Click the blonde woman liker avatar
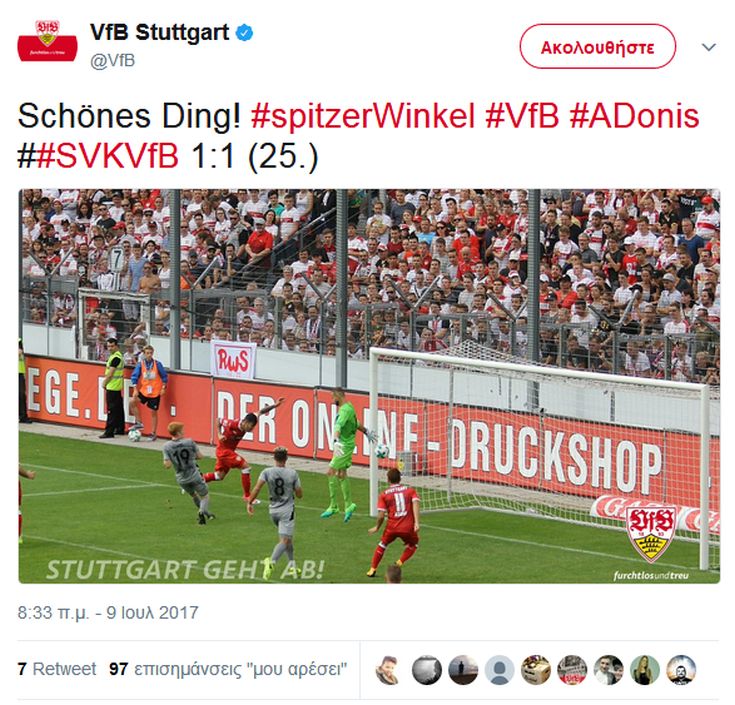The image size is (735, 705). (x=645, y=669)
